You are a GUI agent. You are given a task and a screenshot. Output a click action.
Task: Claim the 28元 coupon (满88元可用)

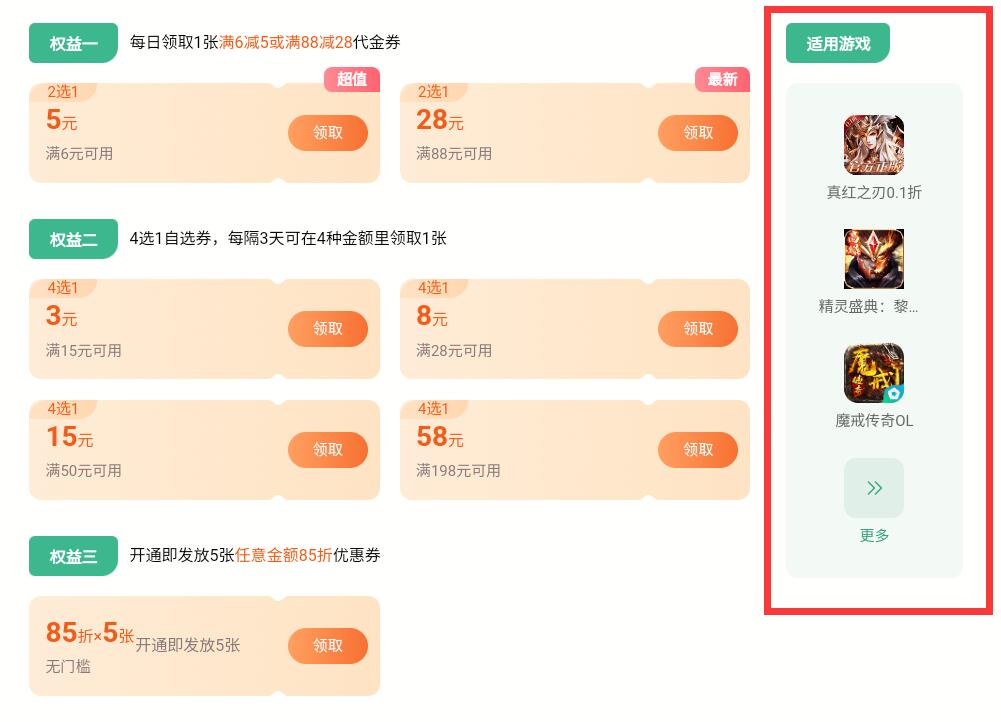tap(697, 133)
